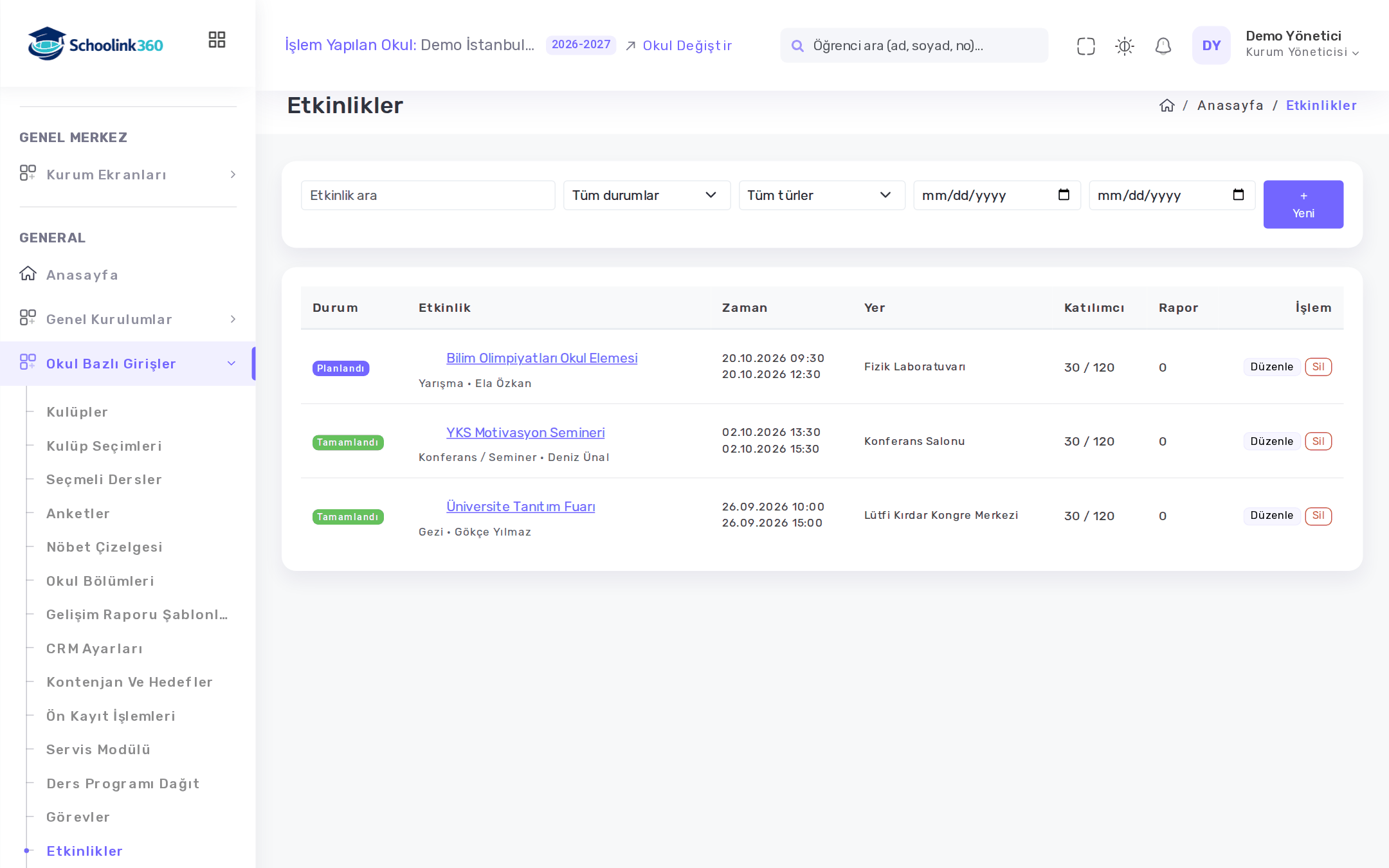Viewport: 1389px width, 868px height.
Task: Open end date calendar picker icon
Action: point(1239,195)
